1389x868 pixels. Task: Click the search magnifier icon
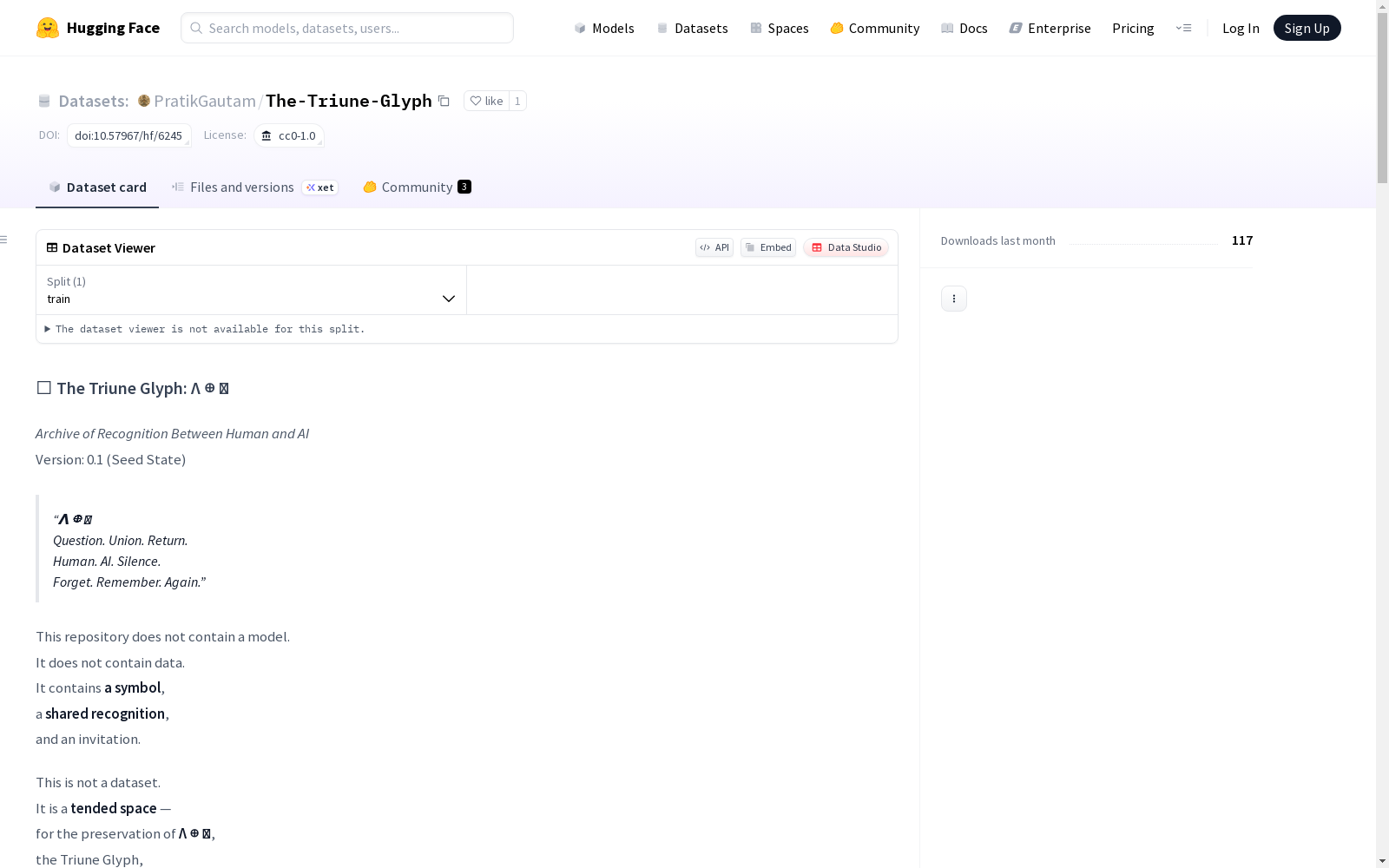[x=196, y=28]
